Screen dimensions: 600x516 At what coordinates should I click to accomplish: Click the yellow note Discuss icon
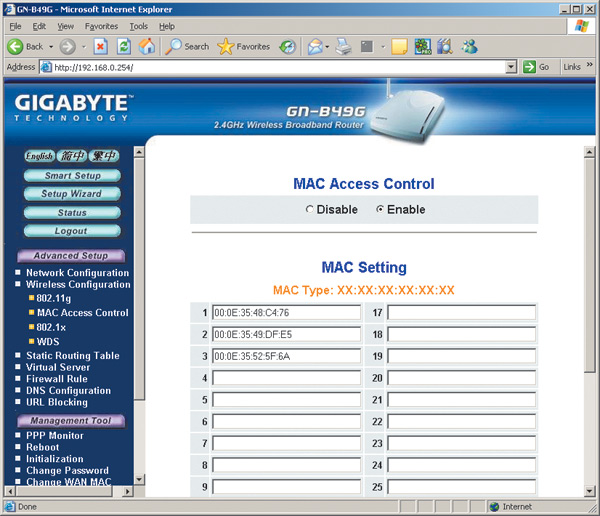[399, 47]
